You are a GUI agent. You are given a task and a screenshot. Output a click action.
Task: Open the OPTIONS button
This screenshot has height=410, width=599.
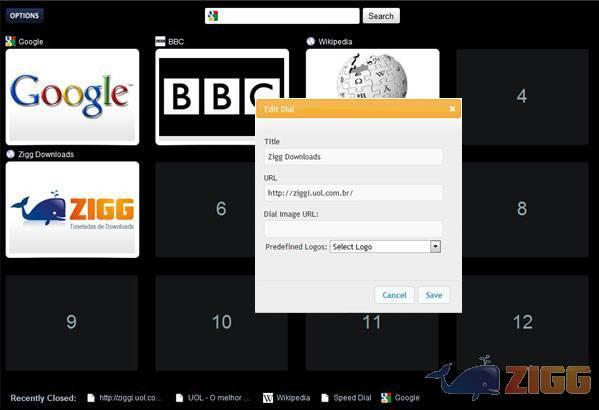pos(24,16)
